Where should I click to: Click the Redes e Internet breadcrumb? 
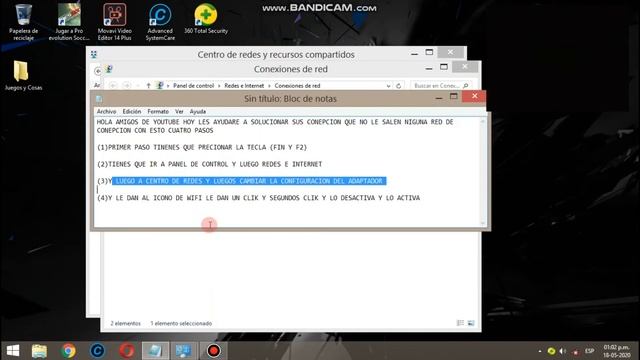(244, 86)
